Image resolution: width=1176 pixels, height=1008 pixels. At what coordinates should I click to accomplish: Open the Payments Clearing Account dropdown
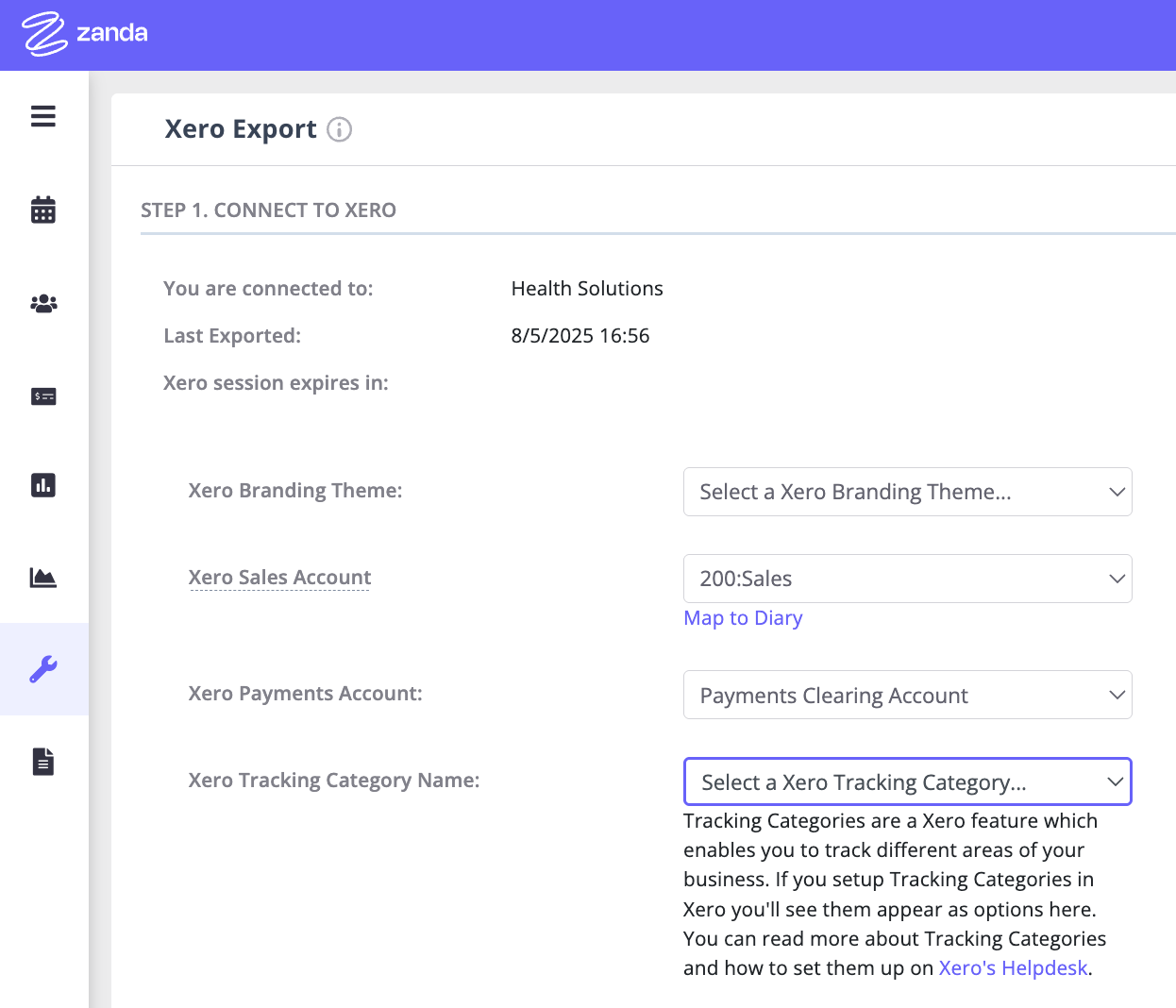907,696
